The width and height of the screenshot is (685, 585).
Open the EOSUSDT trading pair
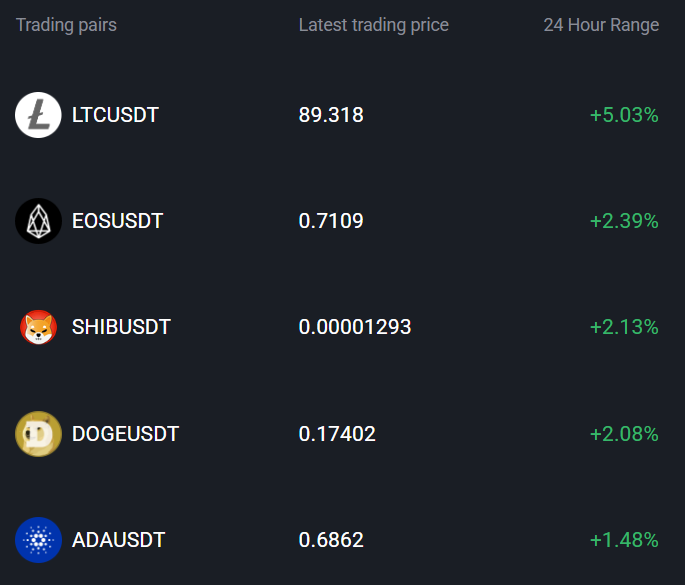(x=118, y=221)
